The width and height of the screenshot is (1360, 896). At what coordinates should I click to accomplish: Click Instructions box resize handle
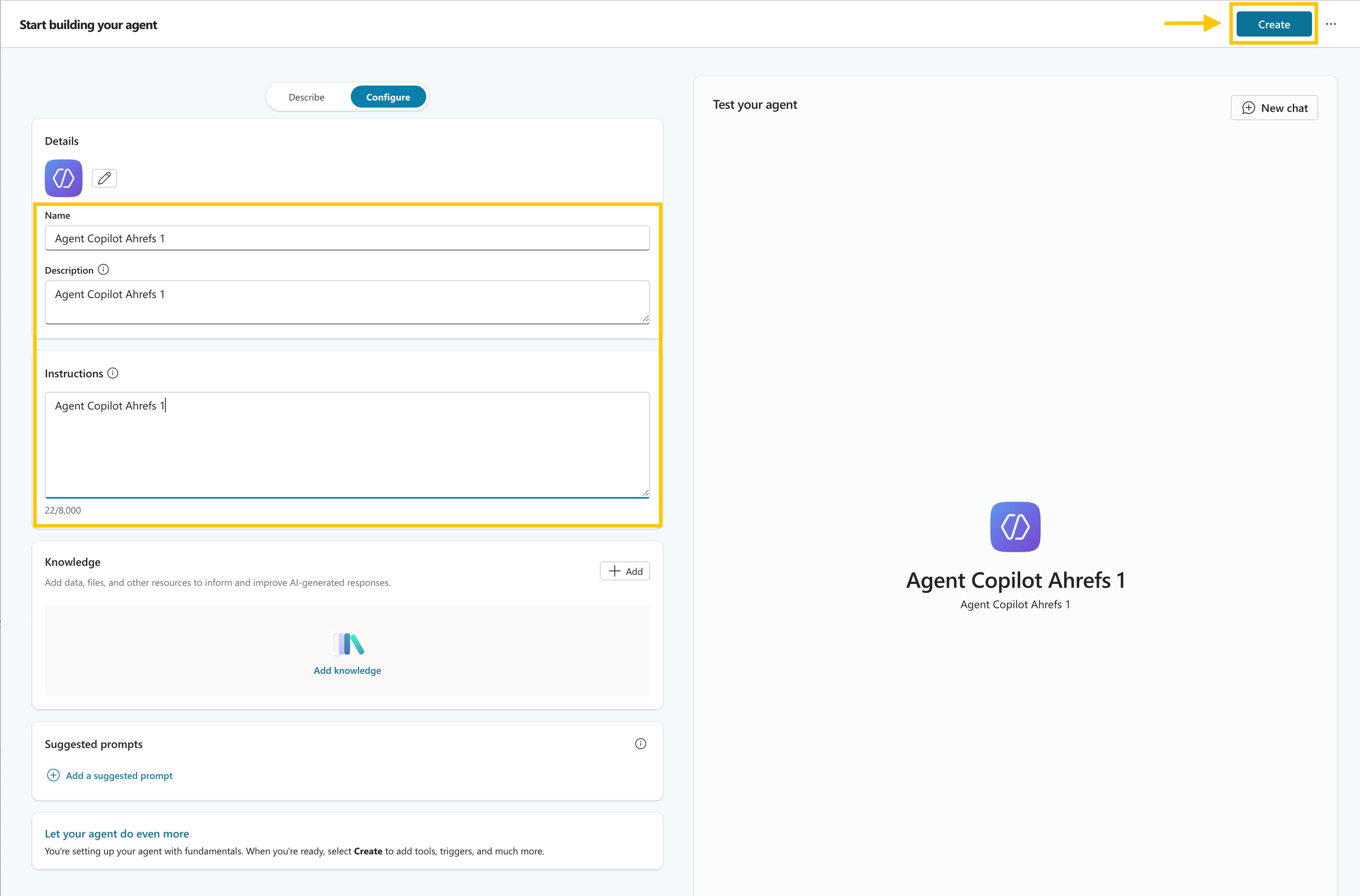pyautogui.click(x=645, y=493)
